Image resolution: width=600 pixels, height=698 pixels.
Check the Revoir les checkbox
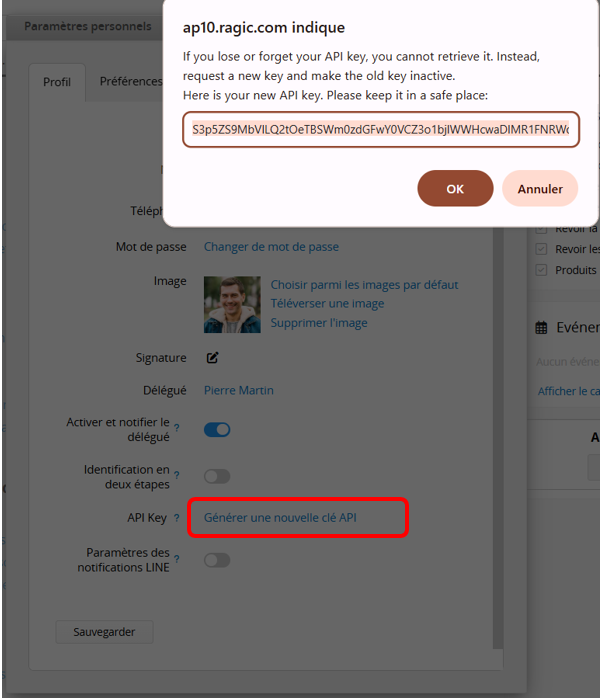coord(541,249)
